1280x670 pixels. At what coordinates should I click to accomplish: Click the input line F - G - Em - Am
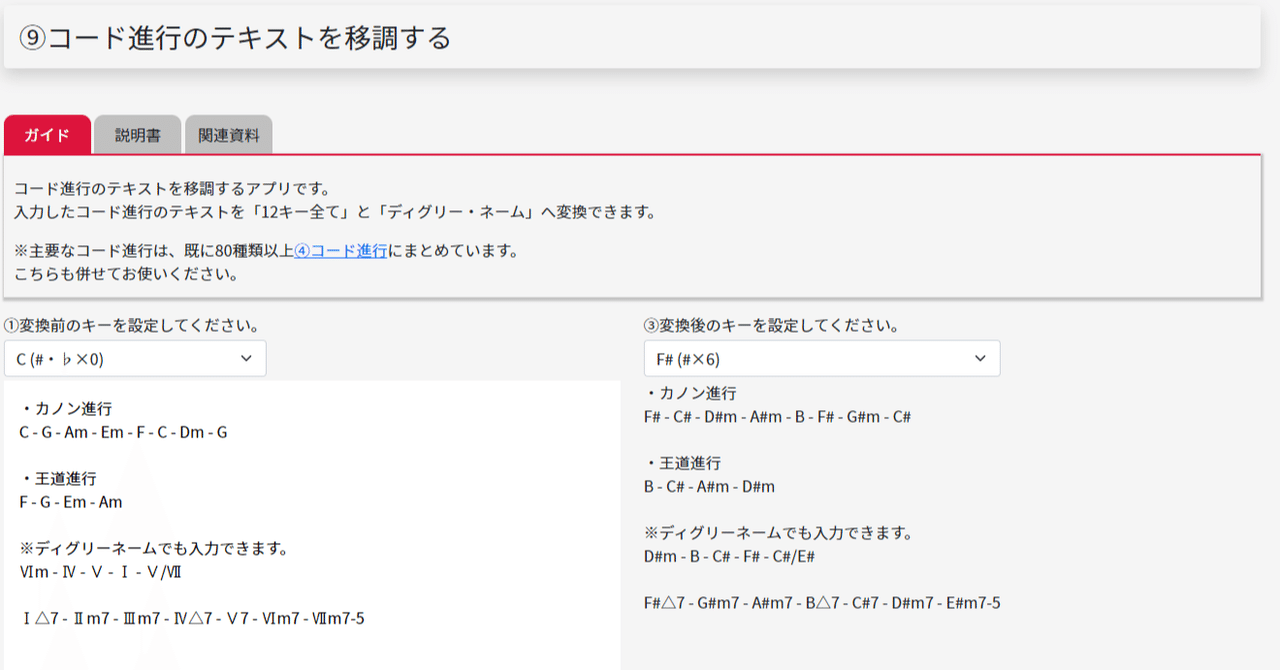point(71,502)
